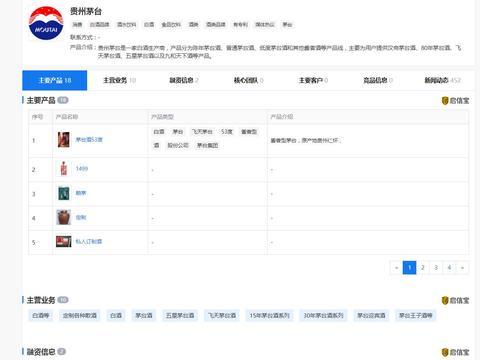The image size is (480, 360).
Task: Click the 茅台酒 business tag
Action: point(144,315)
